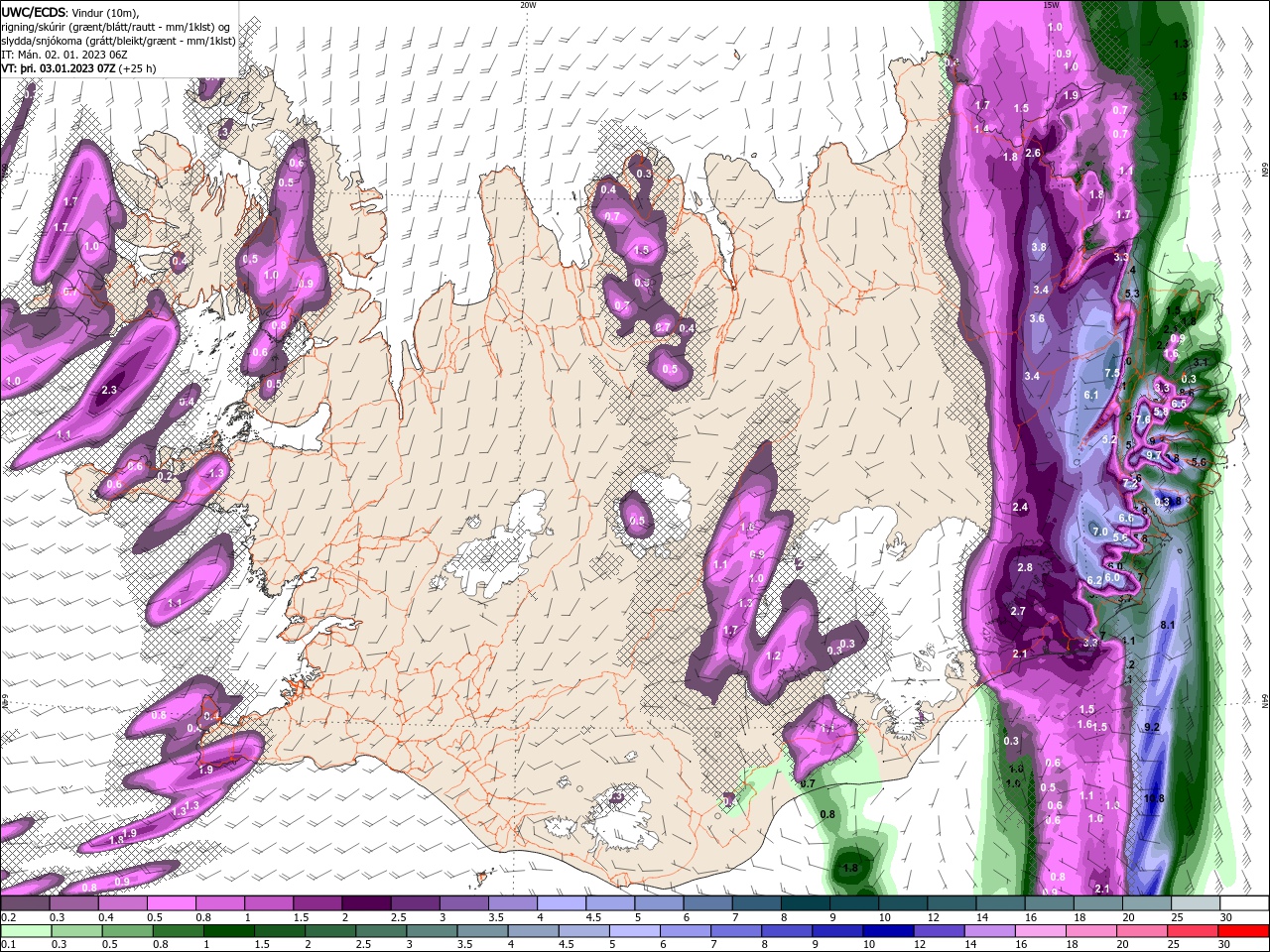The image size is (1270, 952).
Task: Click the '2.7' snowfall value
Action: pyautogui.click(x=1018, y=611)
